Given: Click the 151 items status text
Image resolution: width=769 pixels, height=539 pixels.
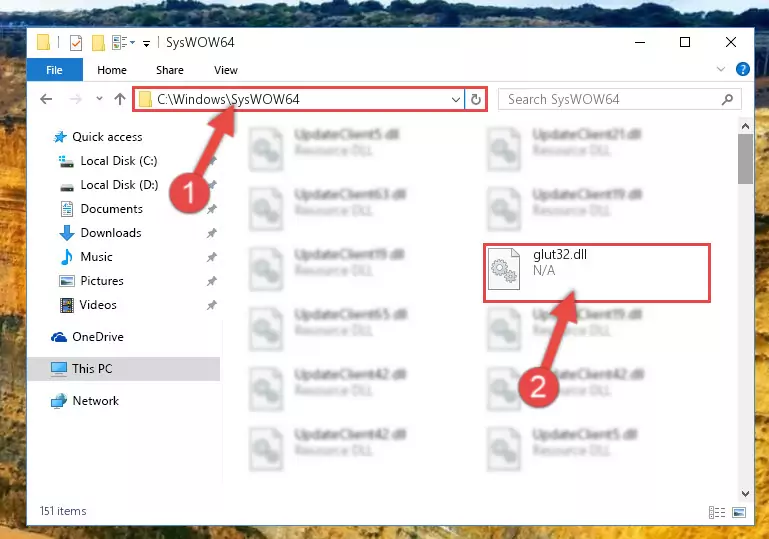Looking at the screenshot, I should pyautogui.click(x=63, y=511).
